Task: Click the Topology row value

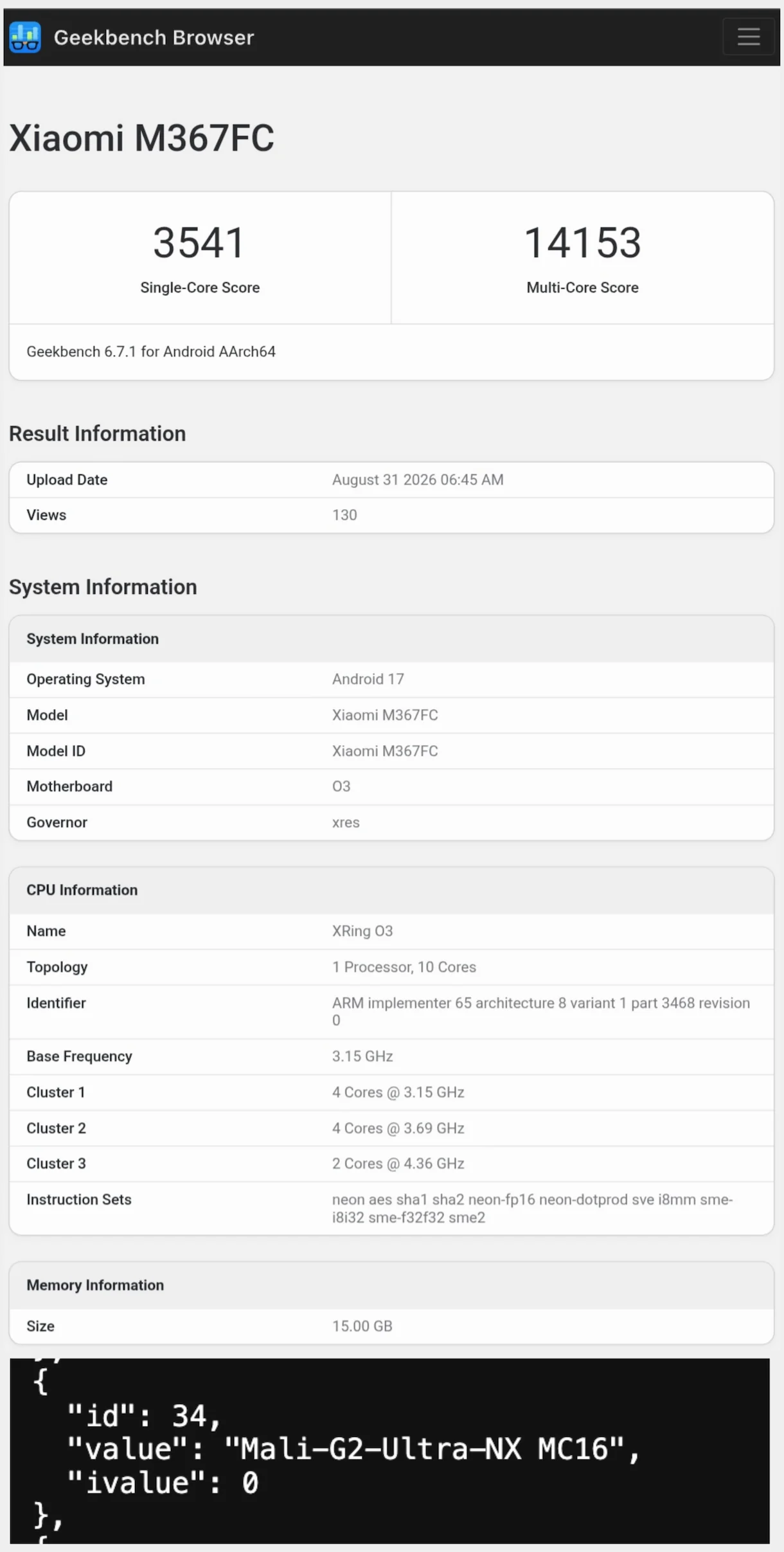Action: tap(404, 967)
